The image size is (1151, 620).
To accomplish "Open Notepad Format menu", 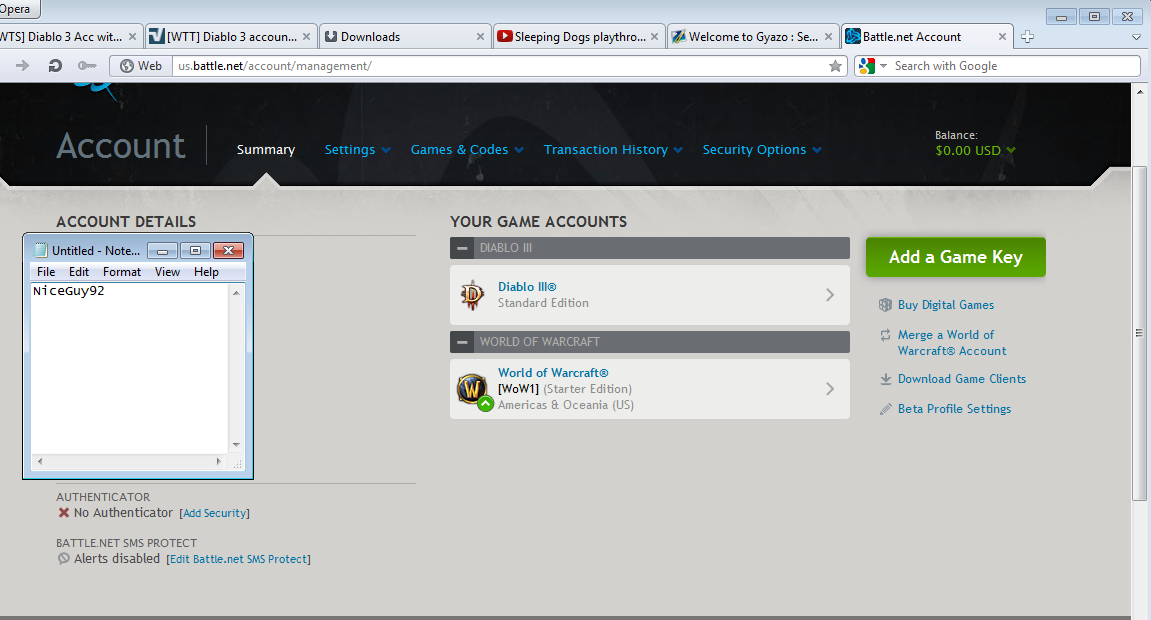I will 122,271.
